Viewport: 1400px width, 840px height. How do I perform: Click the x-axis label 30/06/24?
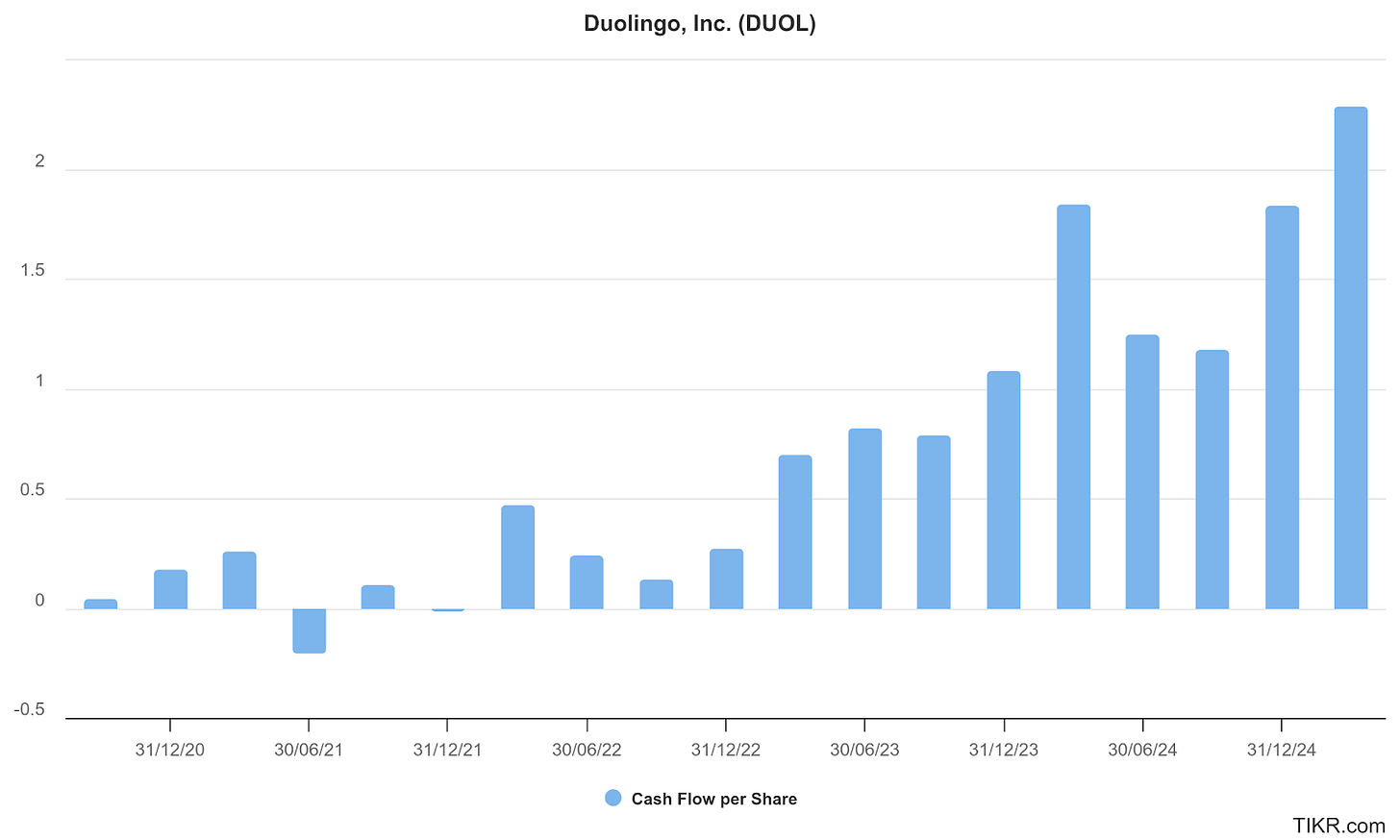(x=1142, y=750)
